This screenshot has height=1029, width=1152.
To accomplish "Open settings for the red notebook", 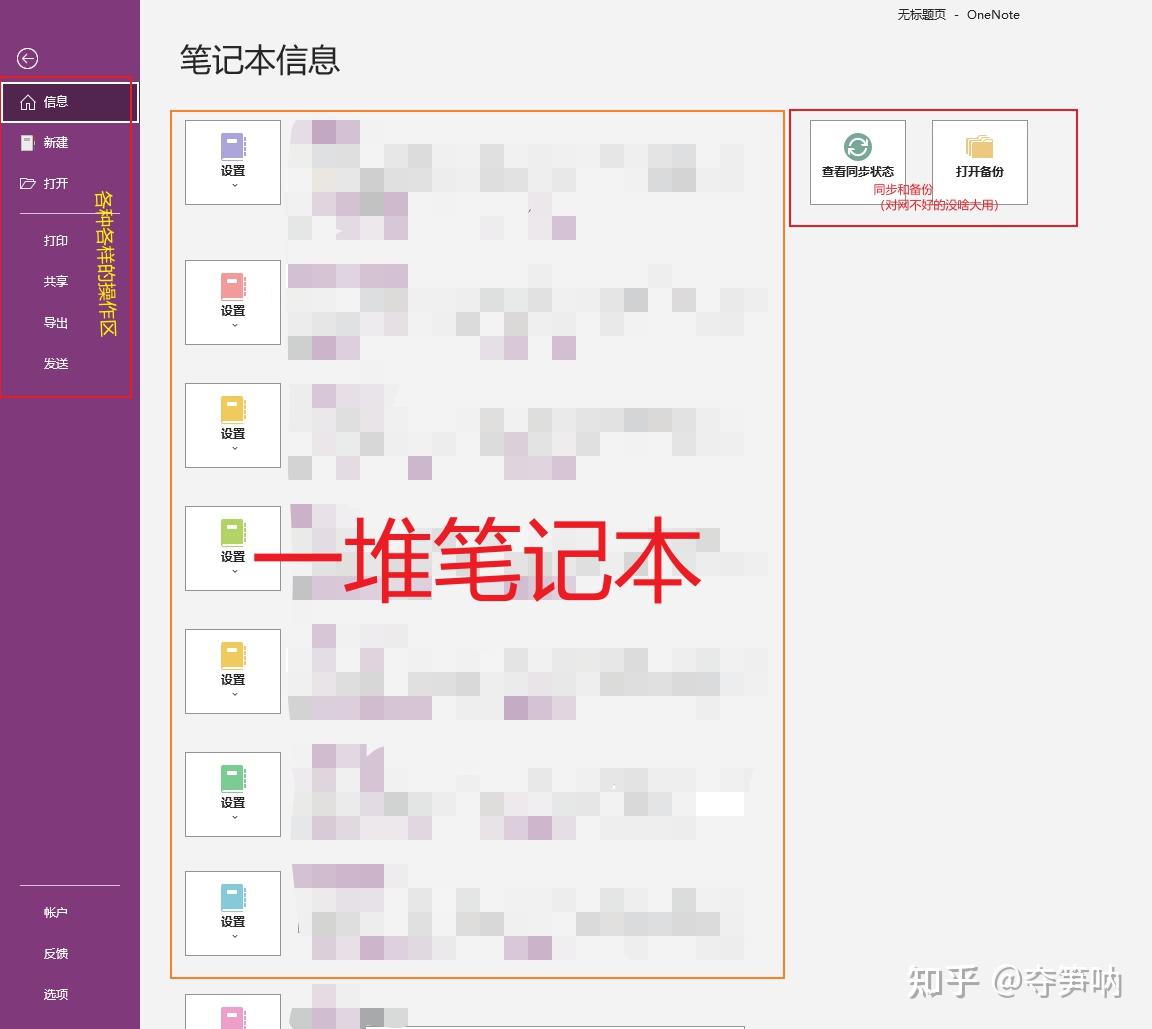I will tap(233, 303).
